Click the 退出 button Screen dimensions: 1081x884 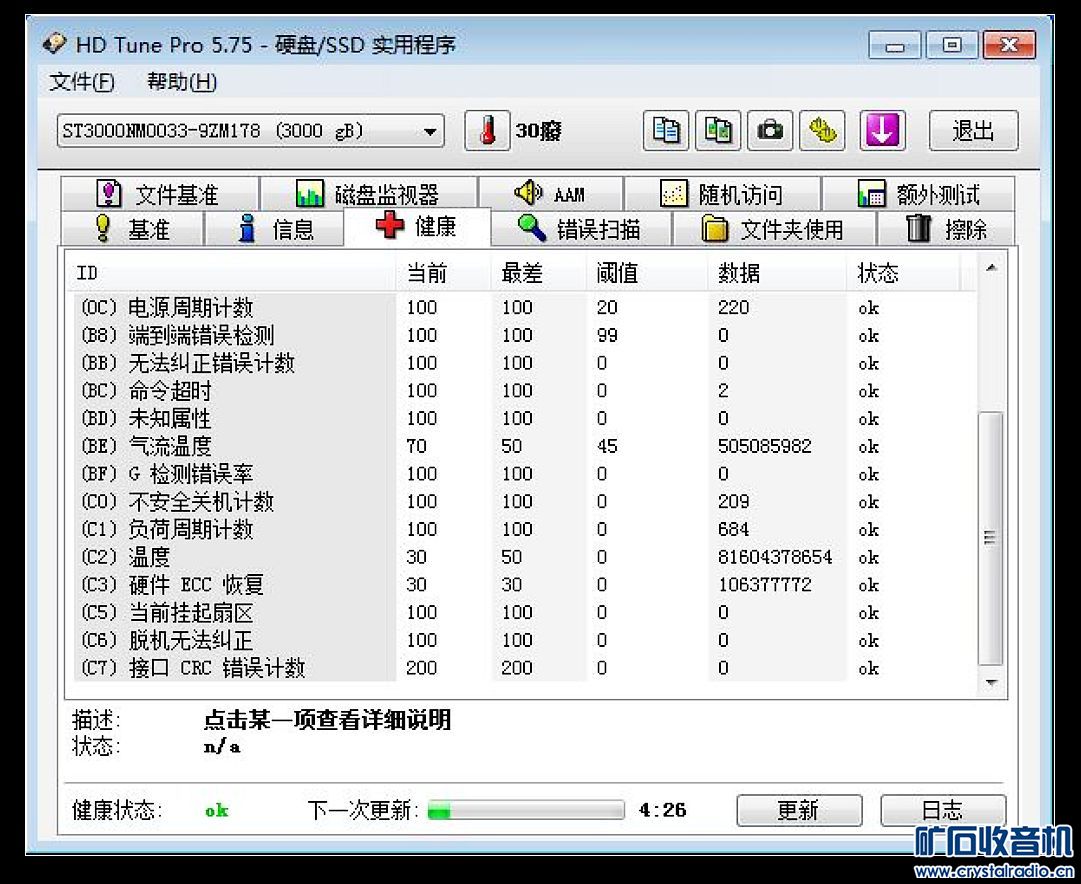click(973, 130)
